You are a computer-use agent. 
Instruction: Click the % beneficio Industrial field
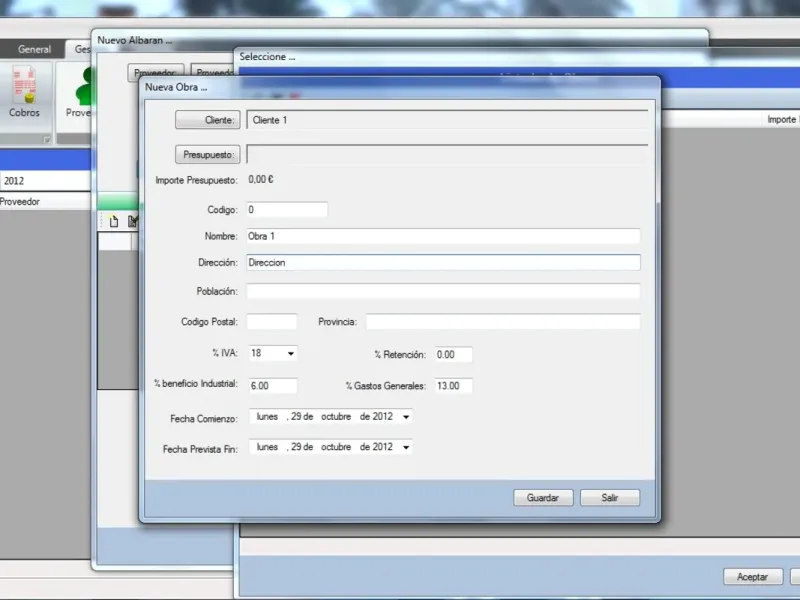[x=273, y=386]
